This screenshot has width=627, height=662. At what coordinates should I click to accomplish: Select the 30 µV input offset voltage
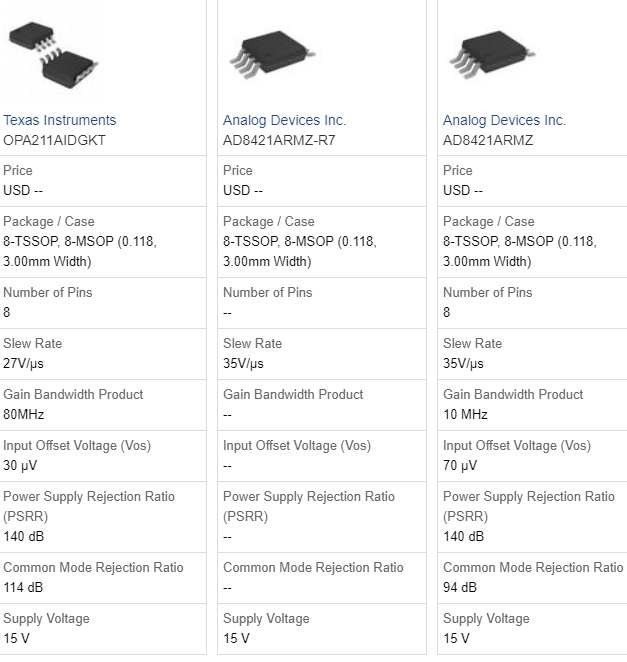(x=20, y=465)
